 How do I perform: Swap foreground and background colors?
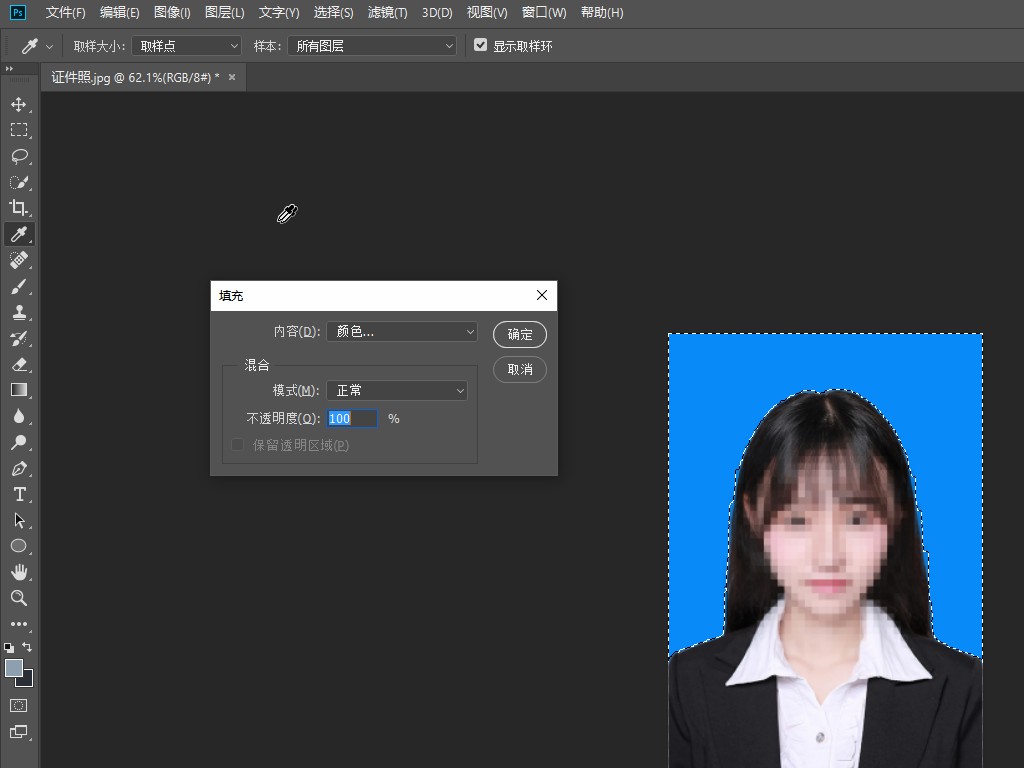pos(27,647)
